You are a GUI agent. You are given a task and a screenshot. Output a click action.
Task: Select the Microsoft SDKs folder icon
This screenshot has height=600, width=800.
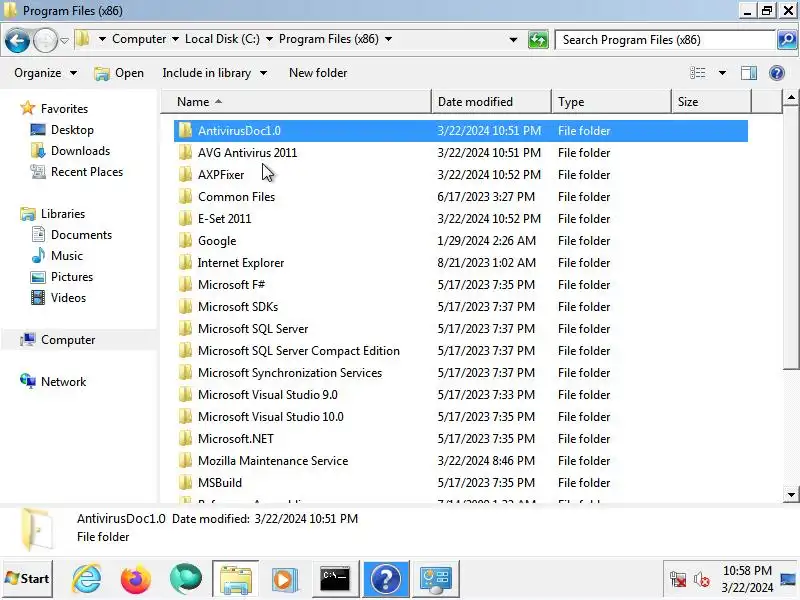click(x=185, y=307)
